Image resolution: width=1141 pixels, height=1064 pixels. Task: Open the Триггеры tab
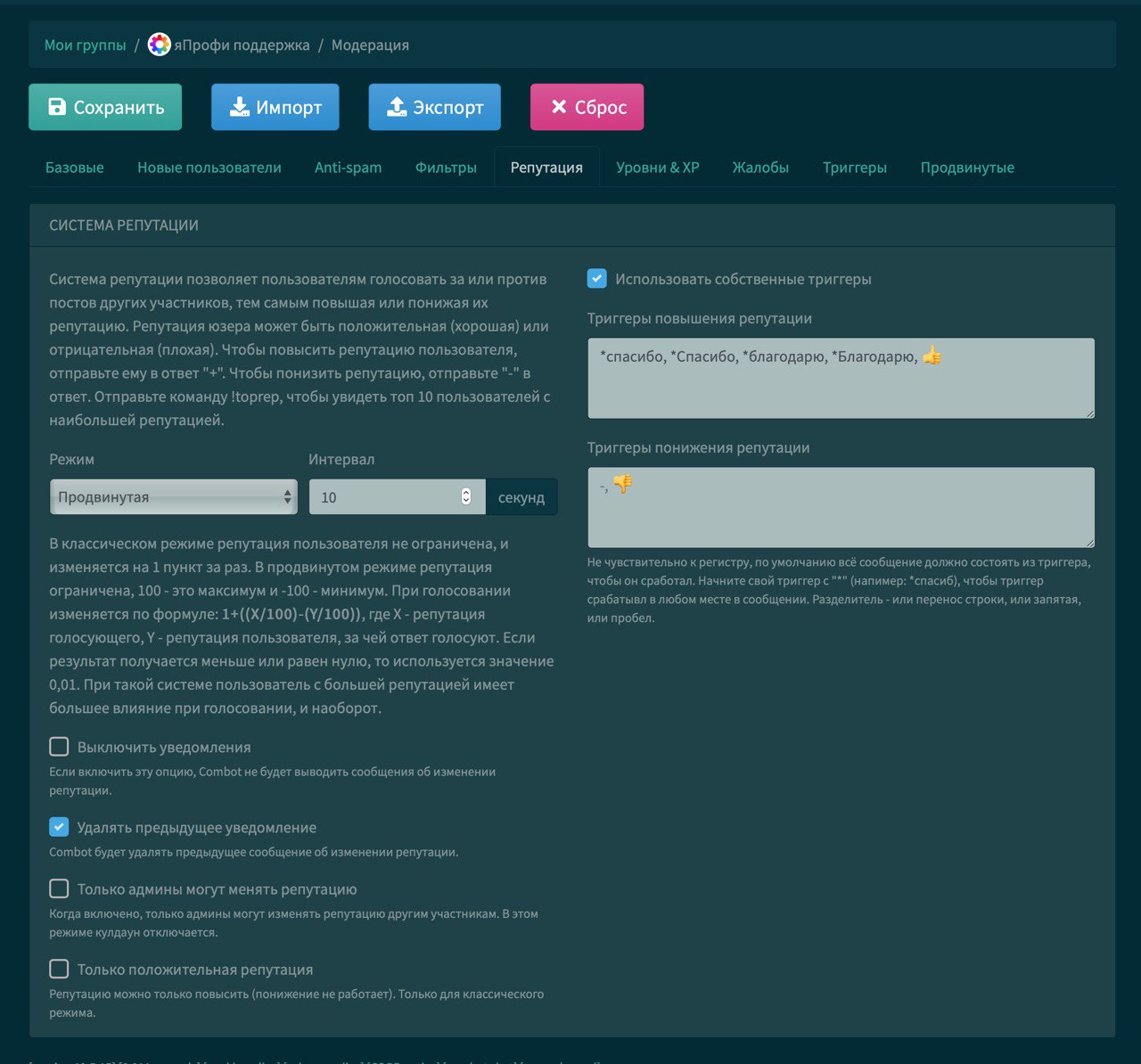(855, 168)
